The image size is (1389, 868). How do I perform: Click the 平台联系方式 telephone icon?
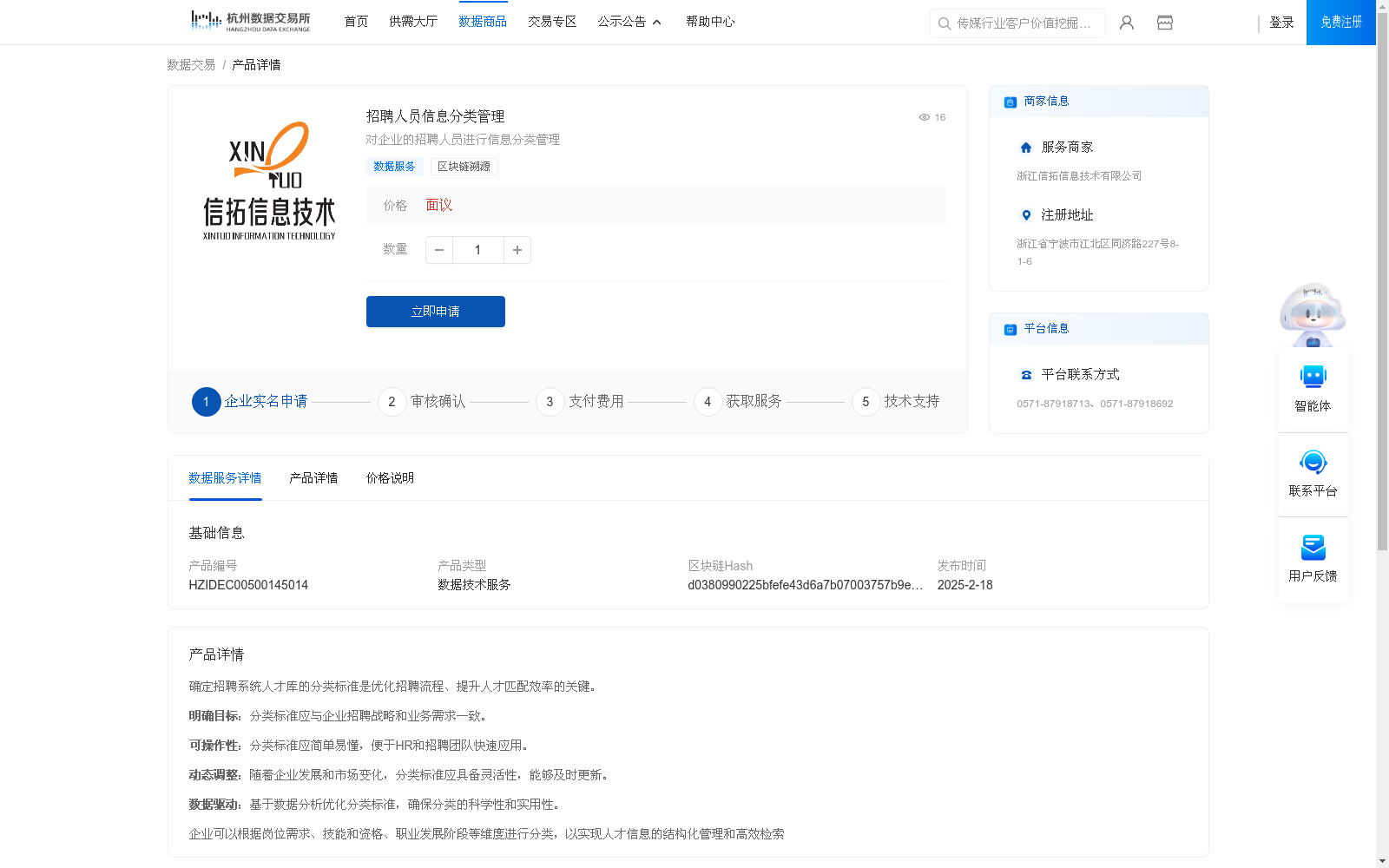click(x=1026, y=375)
